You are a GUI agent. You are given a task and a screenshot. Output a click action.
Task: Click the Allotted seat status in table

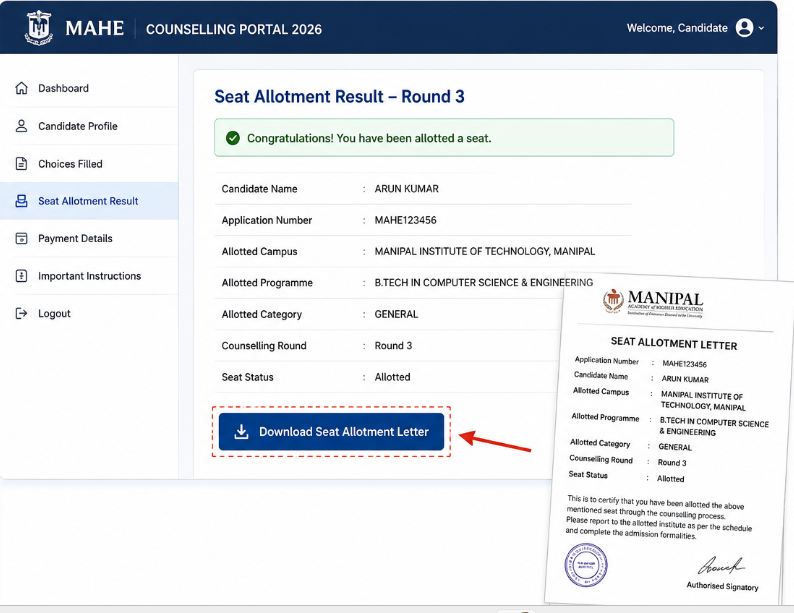(392, 377)
